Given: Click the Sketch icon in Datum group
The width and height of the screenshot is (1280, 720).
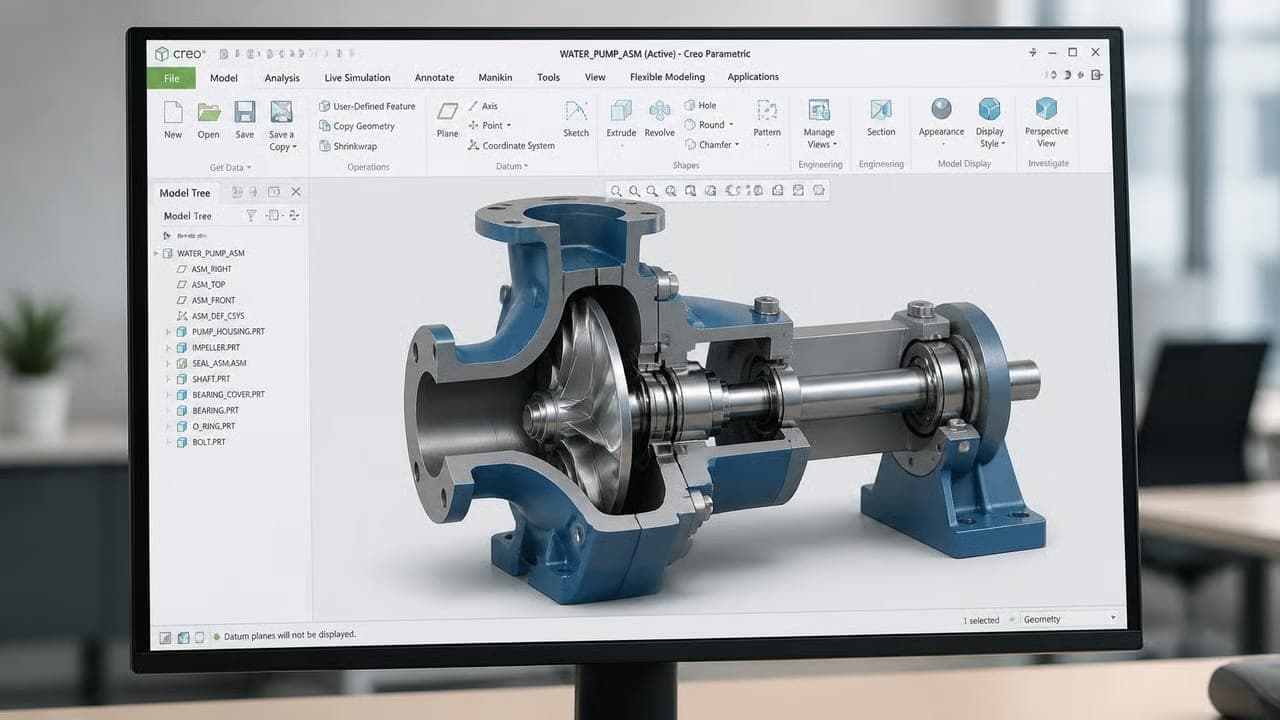Looking at the screenshot, I should (576, 111).
